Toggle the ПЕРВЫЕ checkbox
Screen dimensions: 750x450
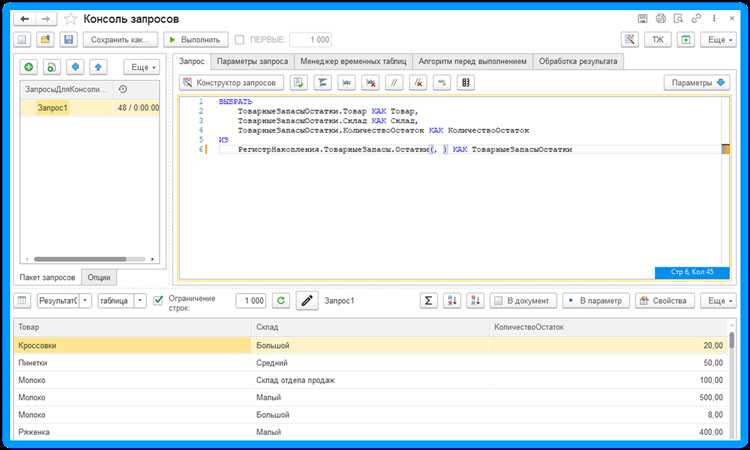pyautogui.click(x=239, y=39)
